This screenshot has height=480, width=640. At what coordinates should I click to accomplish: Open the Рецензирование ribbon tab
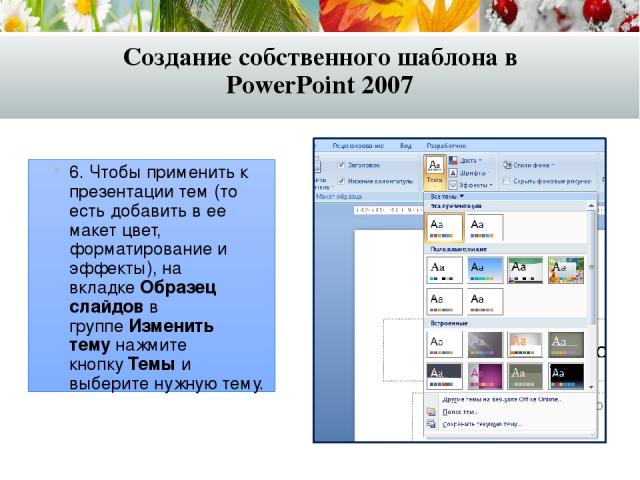tap(358, 146)
